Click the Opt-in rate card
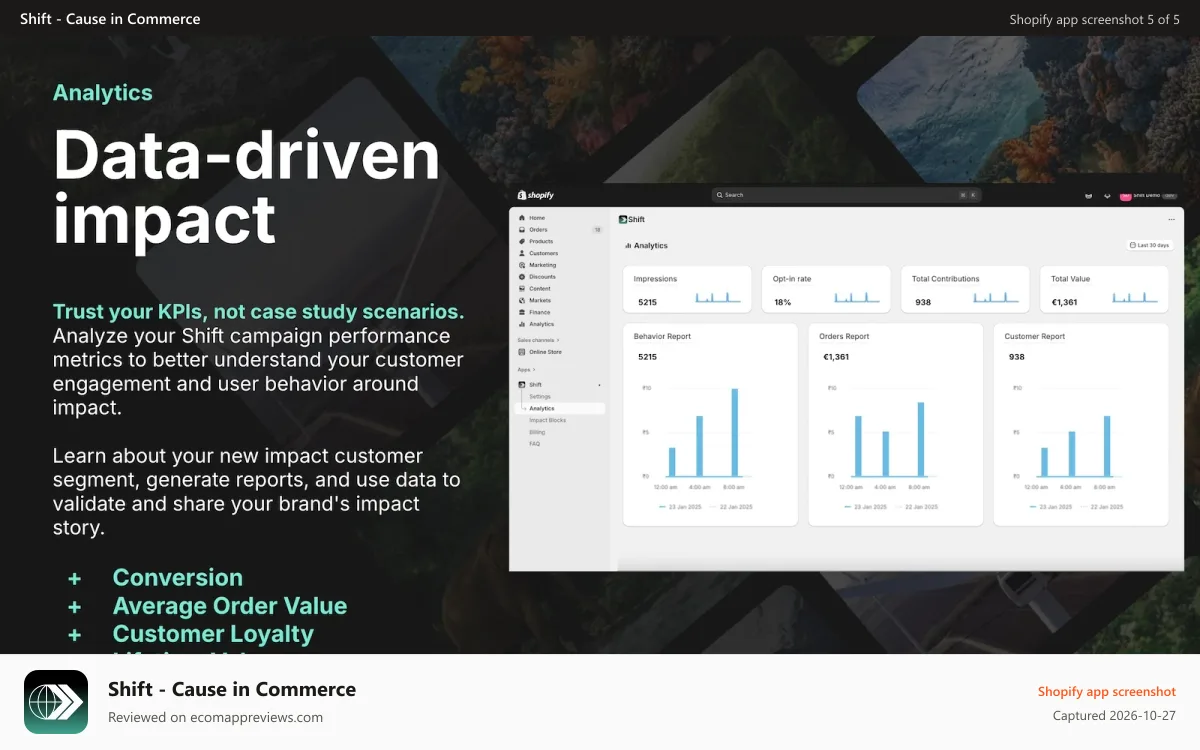This screenshot has height=750, width=1200. tap(826, 289)
